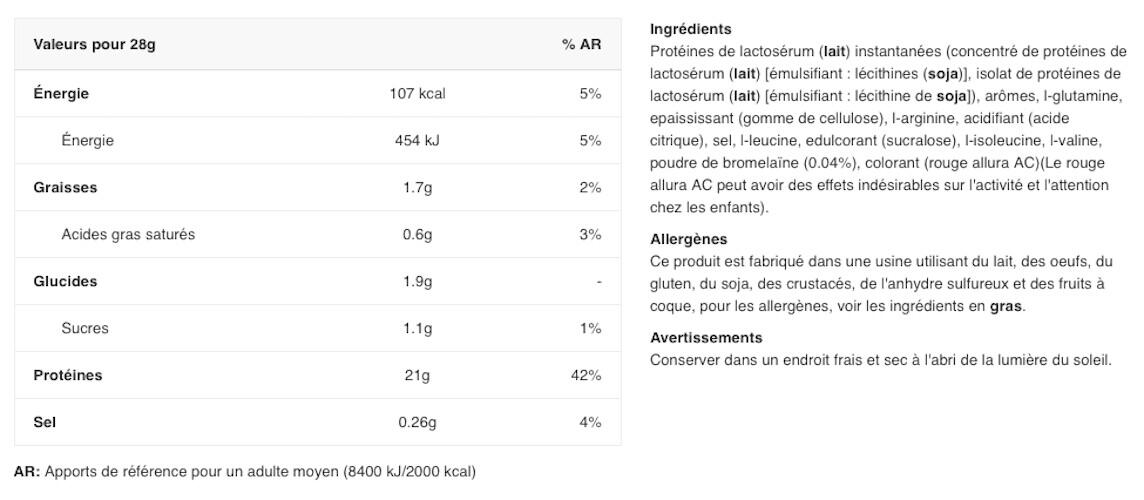
Task: Select the 'Graisses' row label
Action: pyautogui.click(x=65, y=188)
